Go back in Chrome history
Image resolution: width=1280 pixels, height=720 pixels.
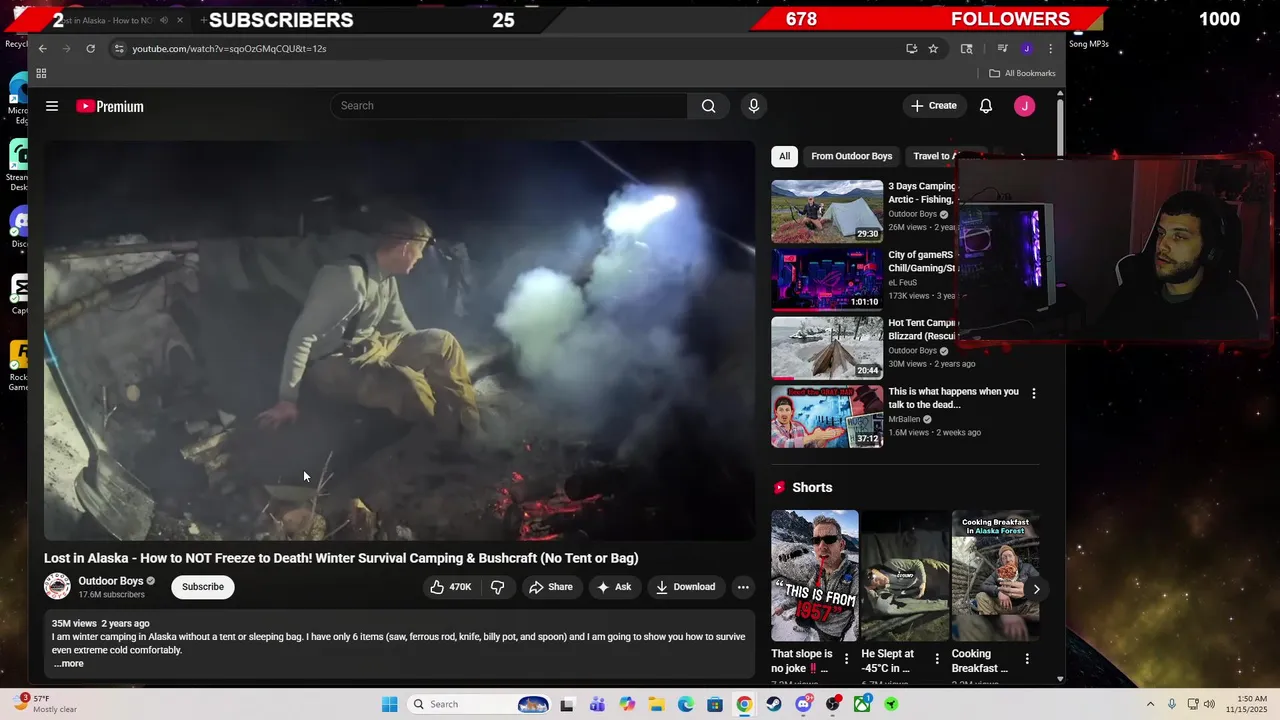tap(42, 48)
